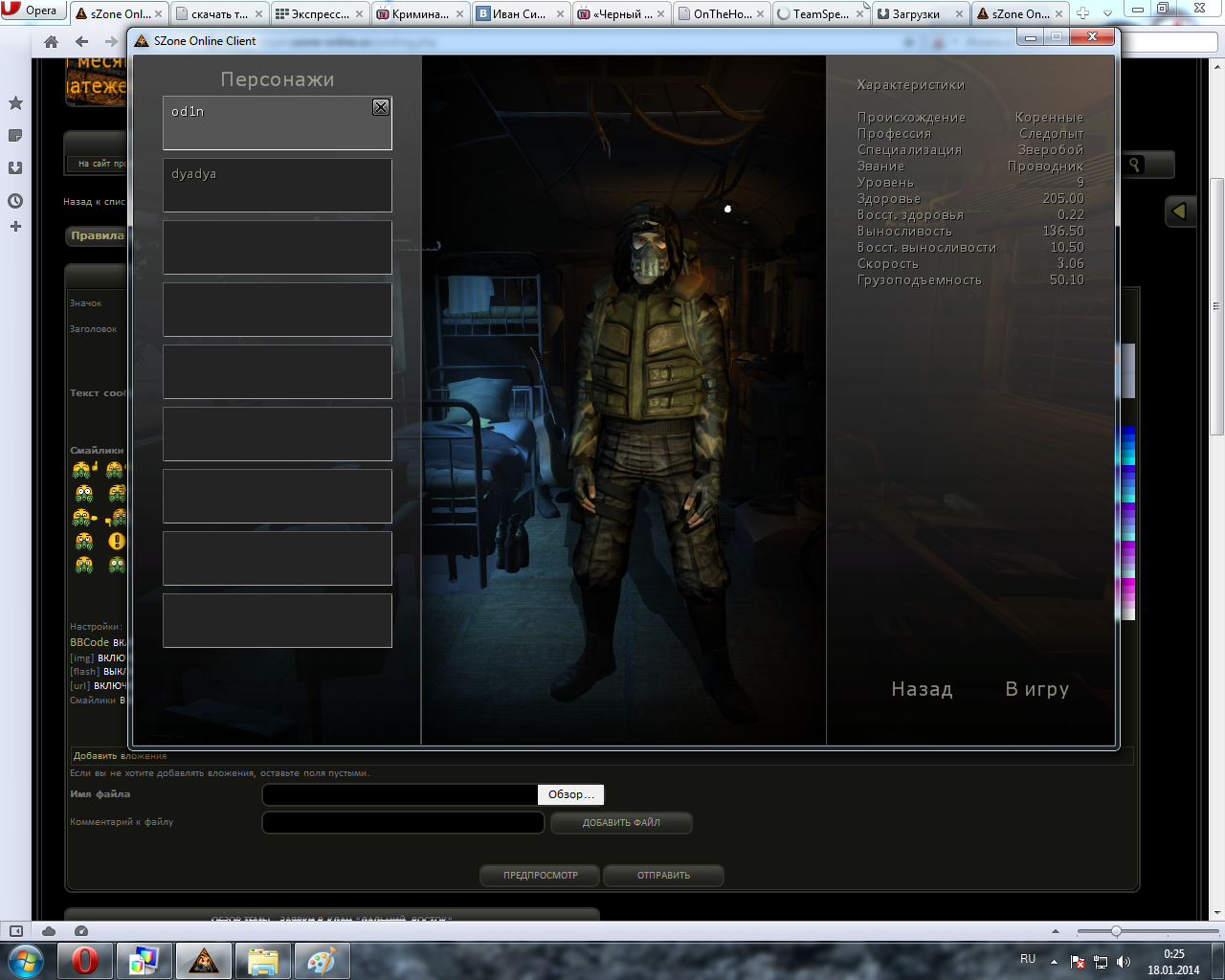Adjust the page zoom slider

click(x=1116, y=931)
